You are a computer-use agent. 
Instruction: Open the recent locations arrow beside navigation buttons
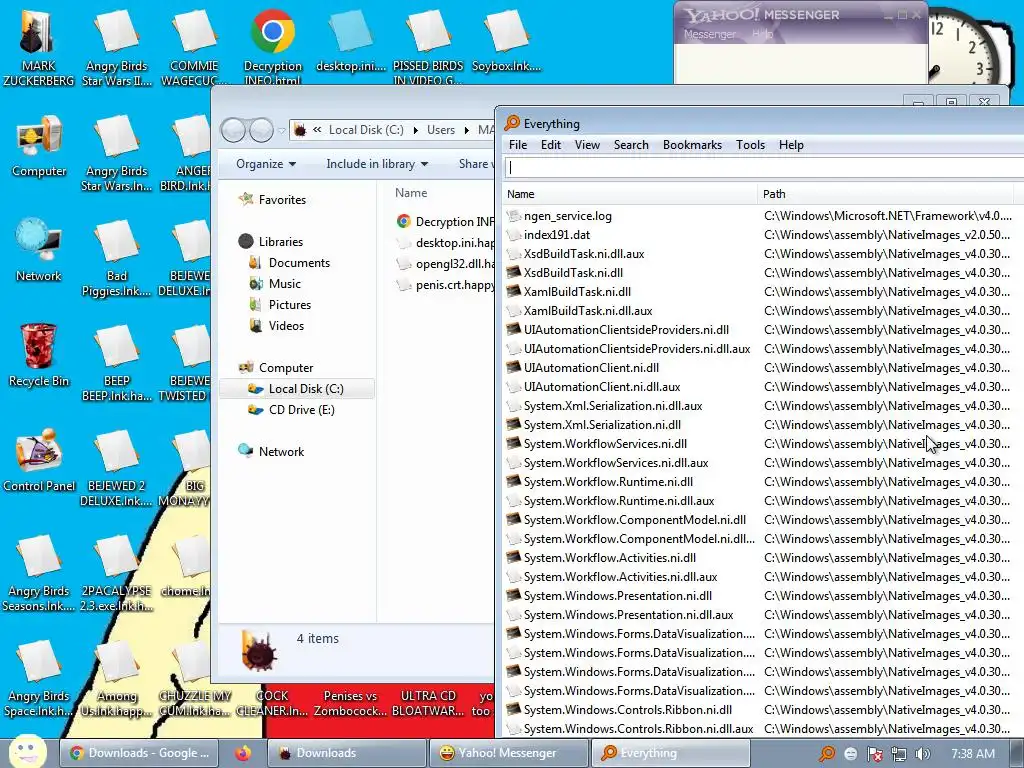coord(281,131)
